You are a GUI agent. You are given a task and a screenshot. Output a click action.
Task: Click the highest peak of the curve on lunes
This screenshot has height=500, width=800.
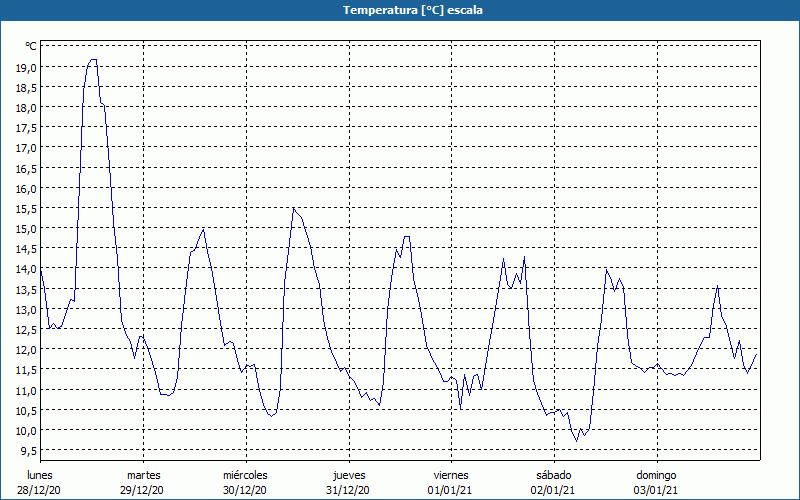tap(93, 60)
